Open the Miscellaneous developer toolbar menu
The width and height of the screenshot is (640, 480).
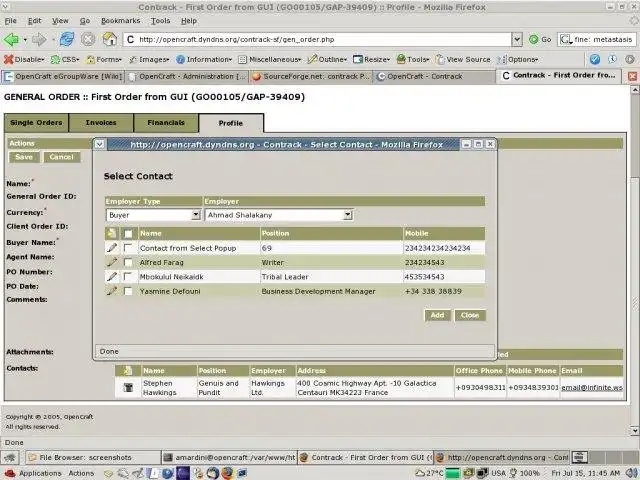pos(269,60)
